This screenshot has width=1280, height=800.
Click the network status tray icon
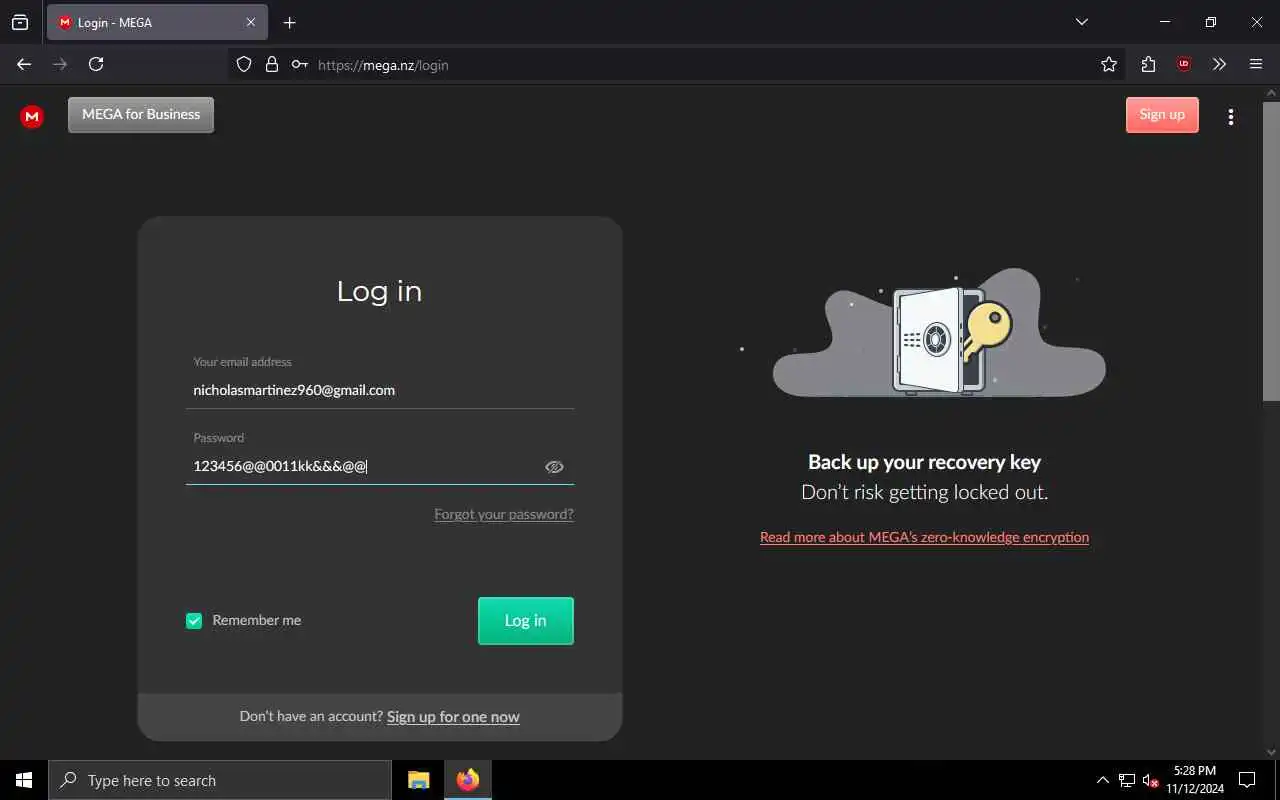1127,780
